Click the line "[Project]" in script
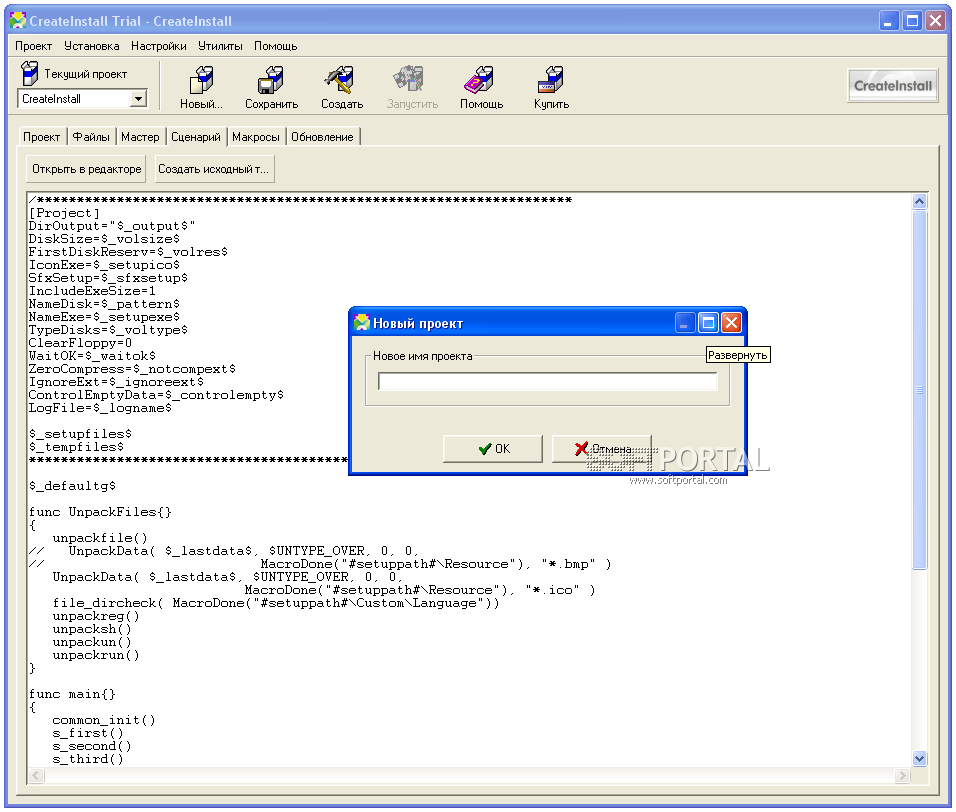 pyautogui.click(x=64, y=213)
